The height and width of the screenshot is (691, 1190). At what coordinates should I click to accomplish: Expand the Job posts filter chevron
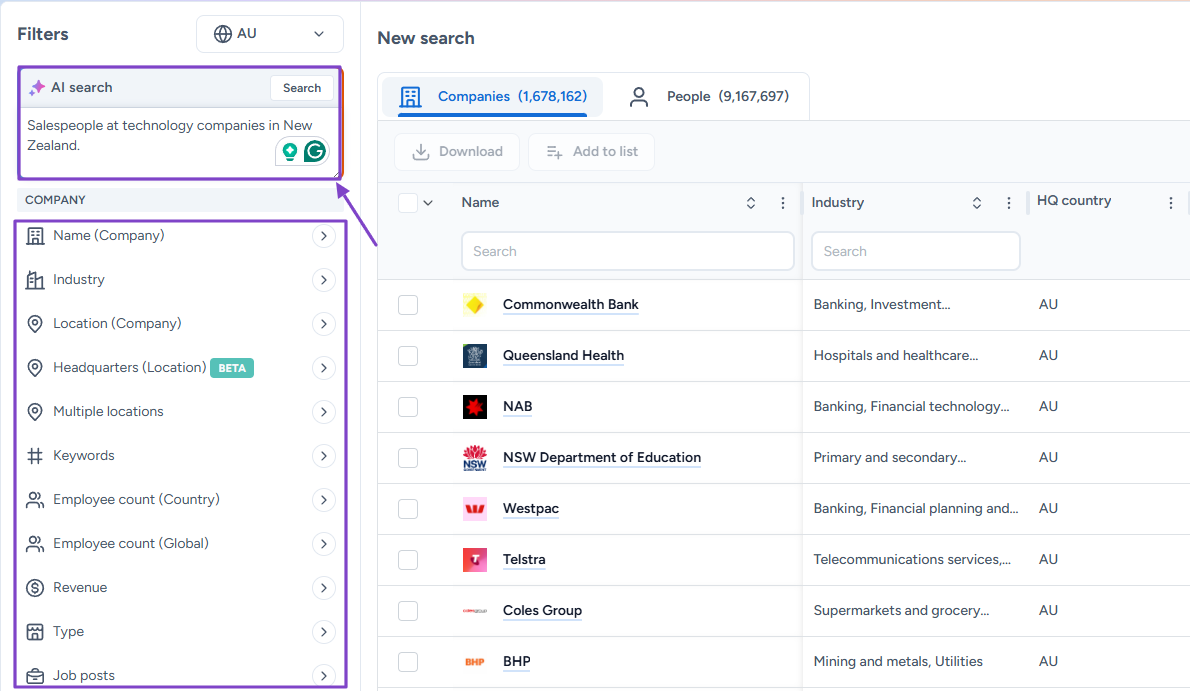pyautogui.click(x=323, y=676)
